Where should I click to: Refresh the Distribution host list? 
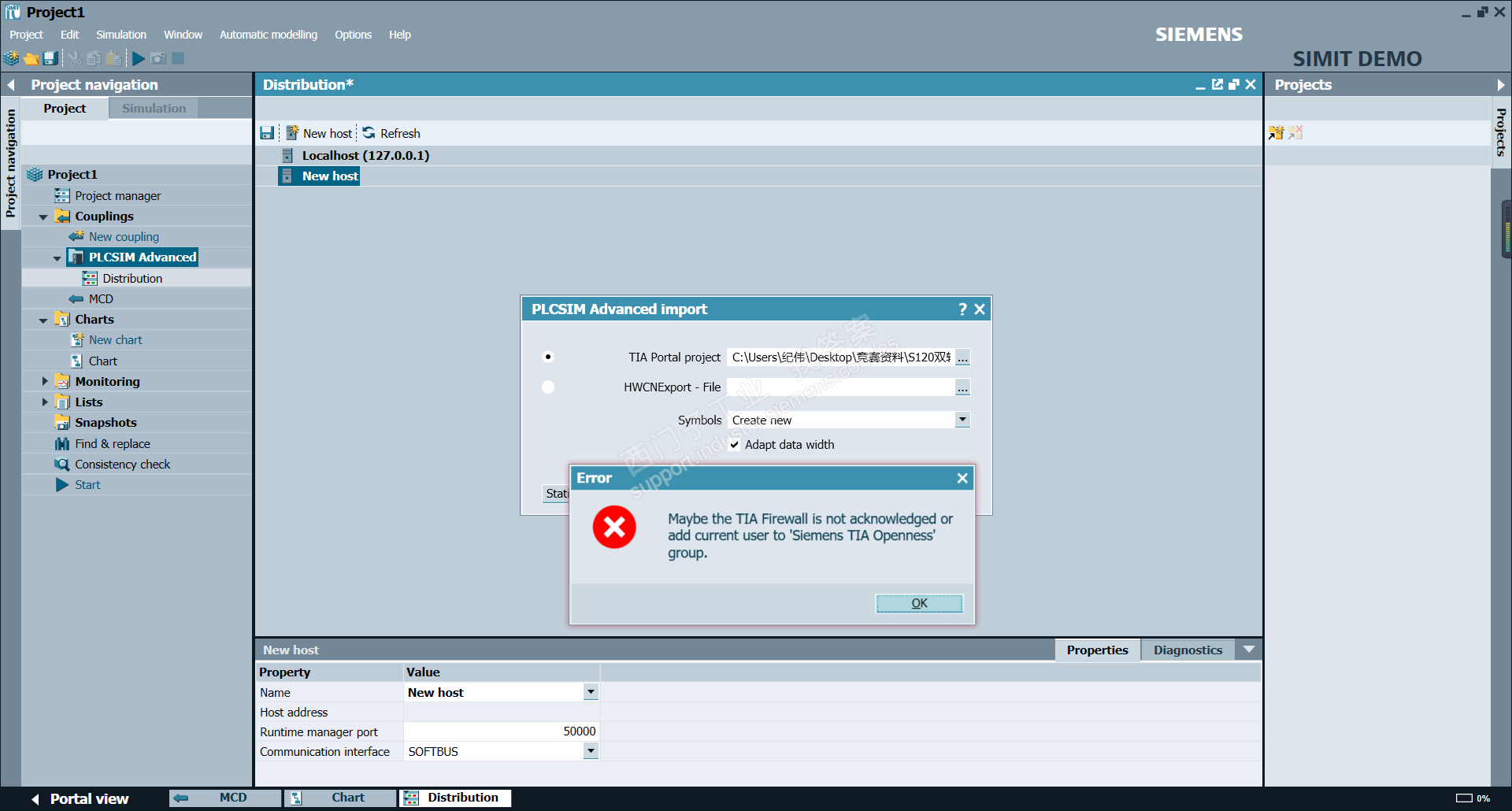(x=391, y=133)
